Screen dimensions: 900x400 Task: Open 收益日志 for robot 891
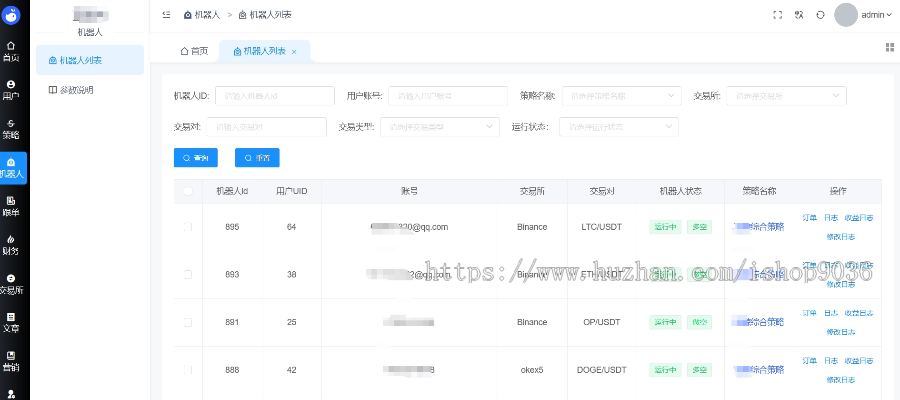point(859,313)
